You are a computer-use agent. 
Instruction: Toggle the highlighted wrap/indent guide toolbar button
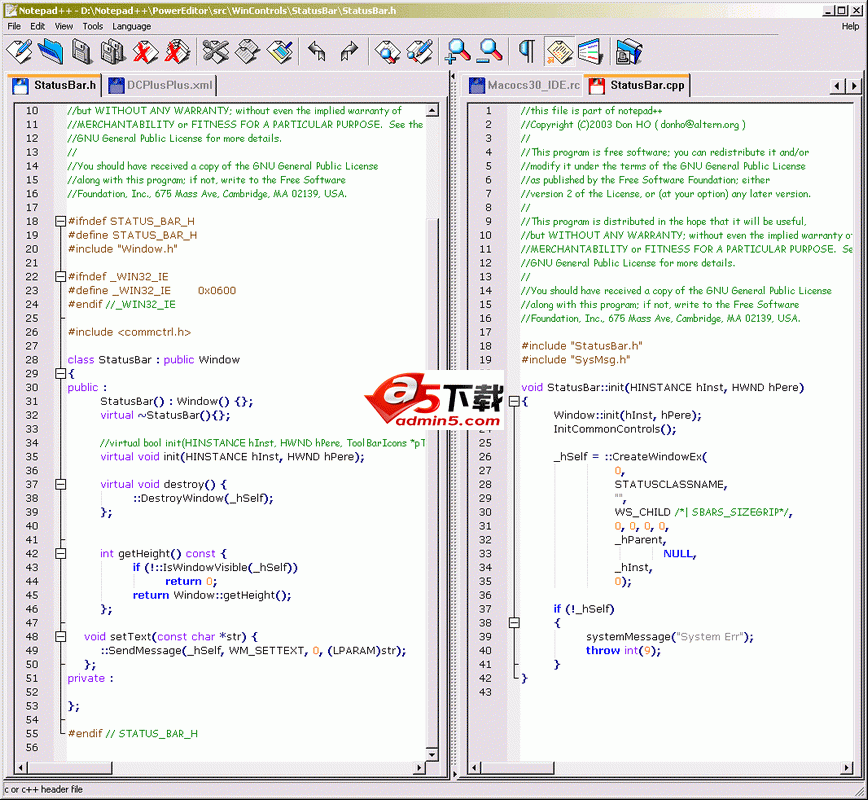click(x=559, y=50)
